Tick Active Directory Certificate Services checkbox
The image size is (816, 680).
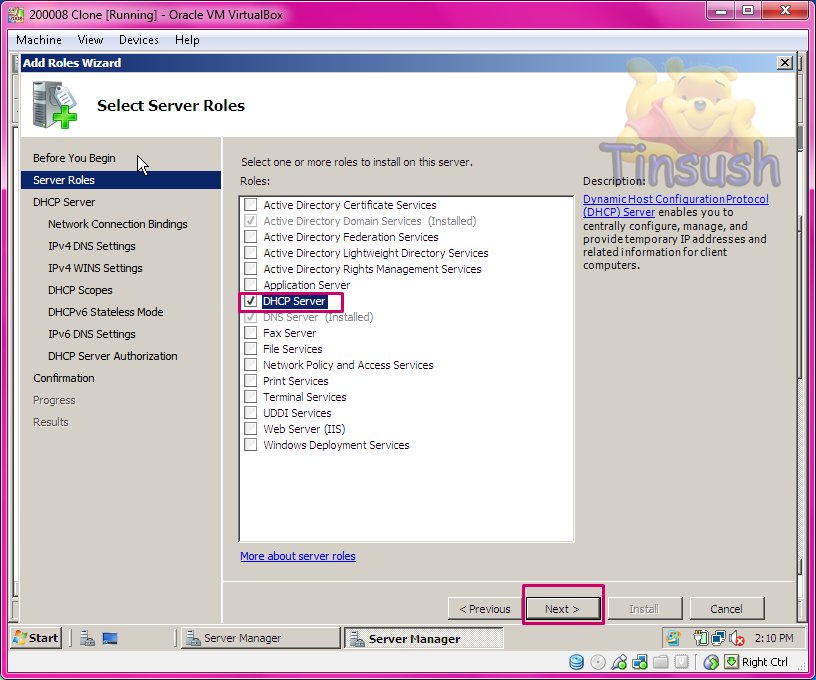(251, 204)
